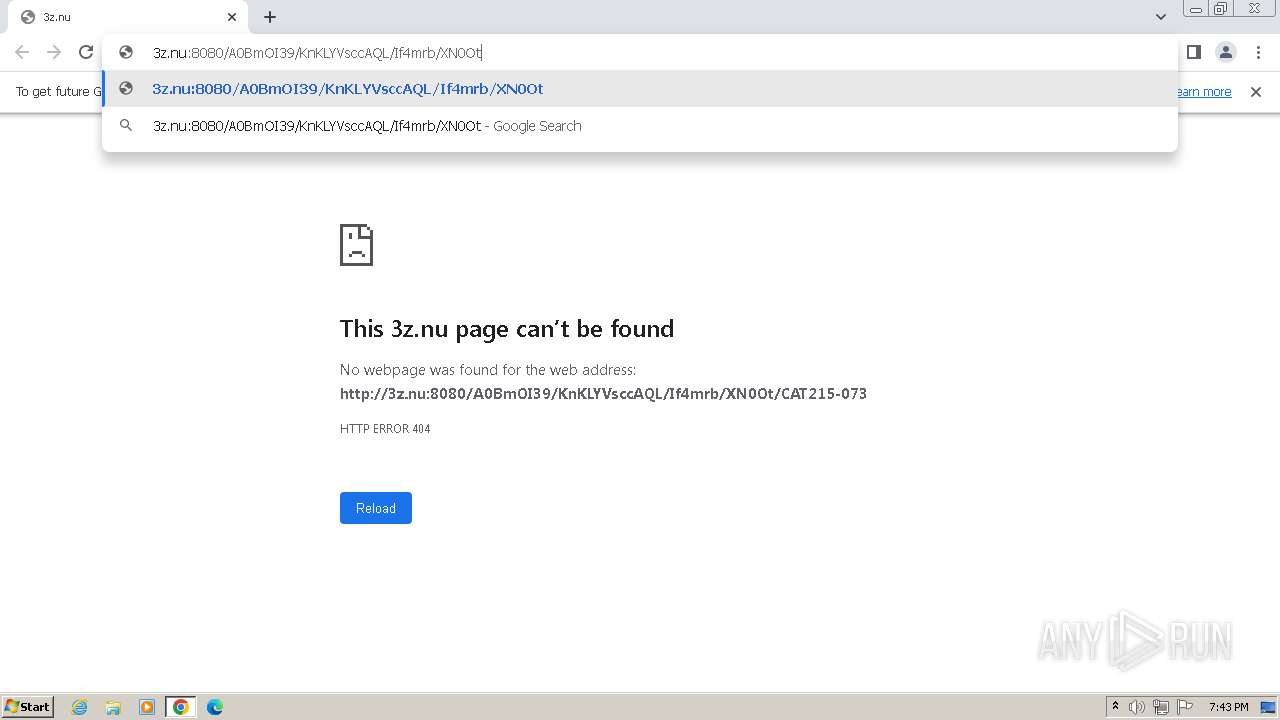Click the address bar URL field
1280x720 pixels.
point(640,53)
